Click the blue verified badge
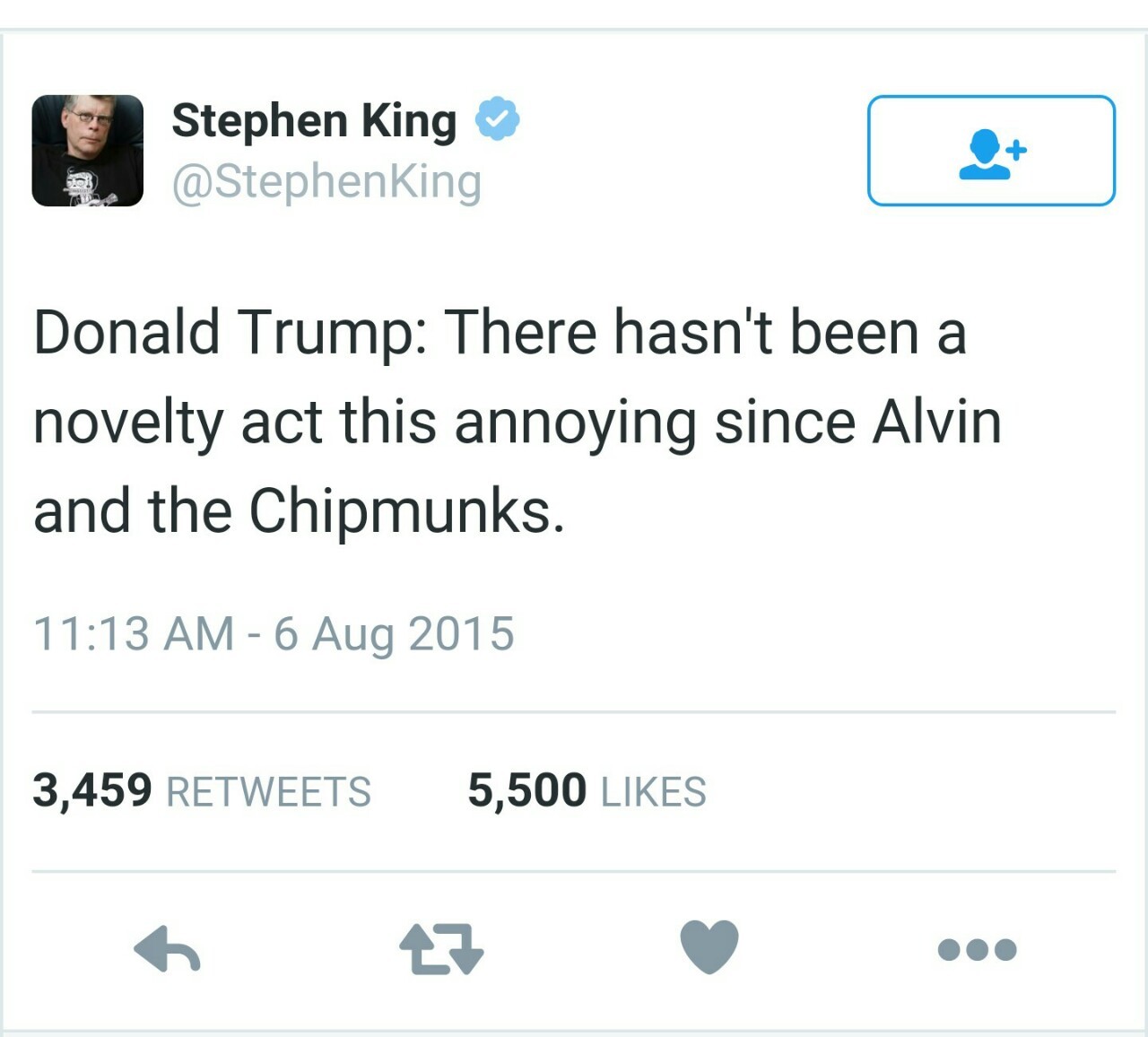The height and width of the screenshot is (1037, 1148). click(x=497, y=119)
